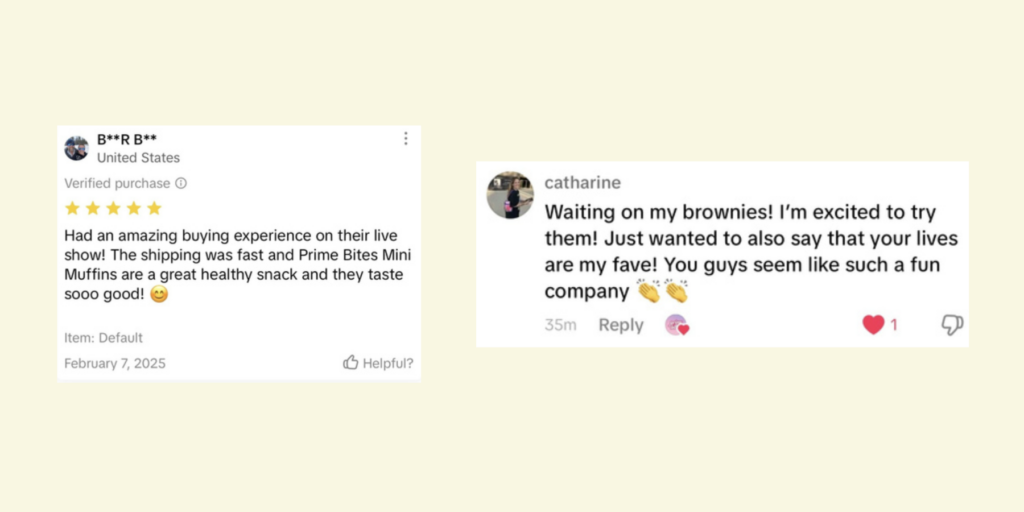
Task: Click the Verified purchase info icon
Action: 181,184
